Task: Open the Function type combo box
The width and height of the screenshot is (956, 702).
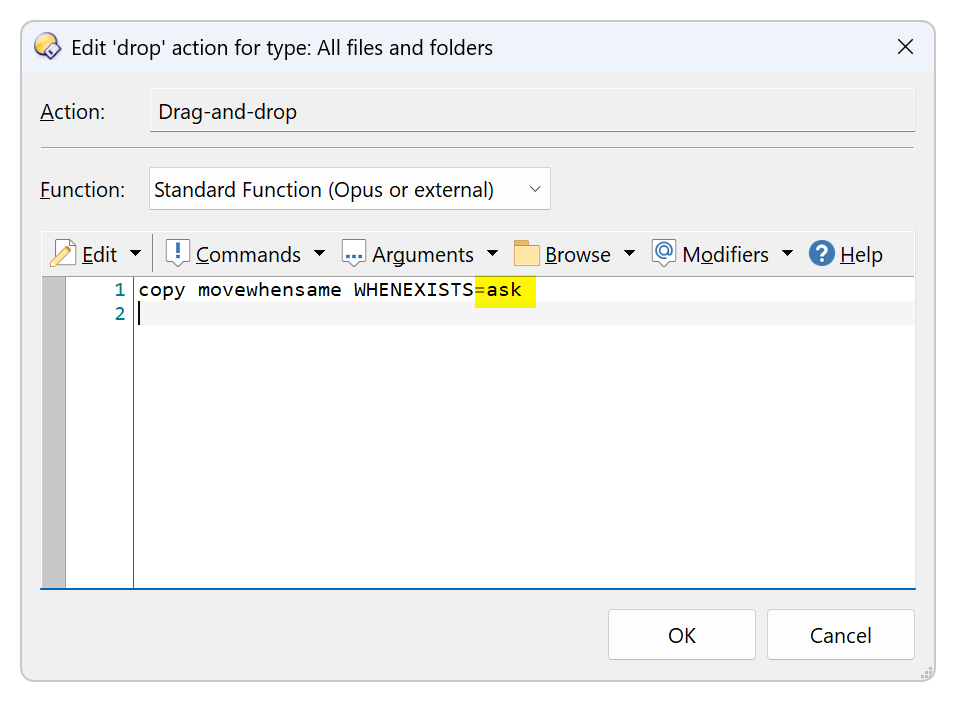Action: tap(349, 189)
